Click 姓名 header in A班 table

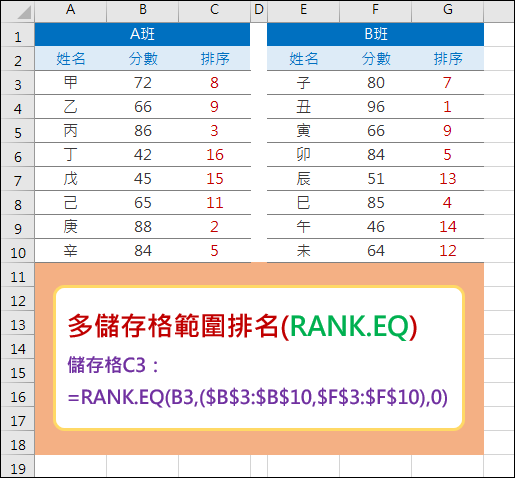tap(71, 59)
